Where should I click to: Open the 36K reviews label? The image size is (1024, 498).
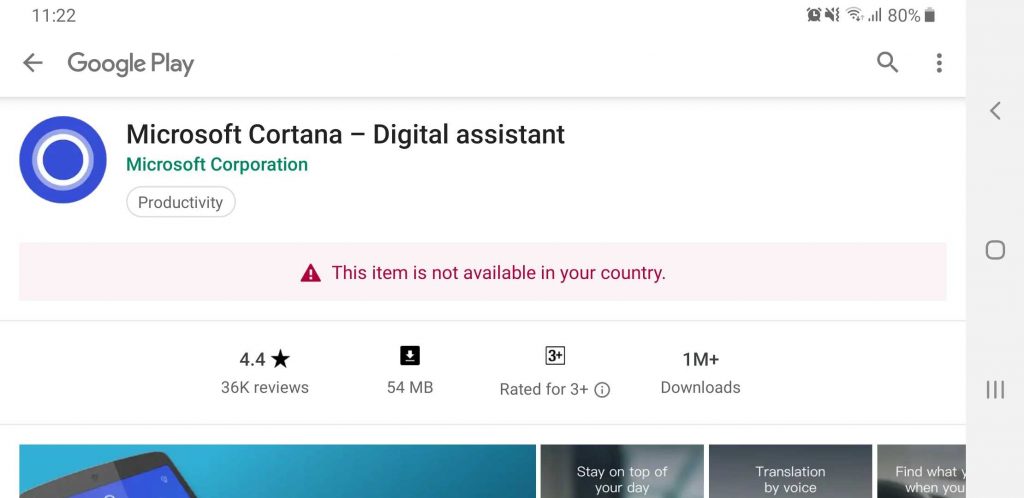pyautogui.click(x=264, y=387)
